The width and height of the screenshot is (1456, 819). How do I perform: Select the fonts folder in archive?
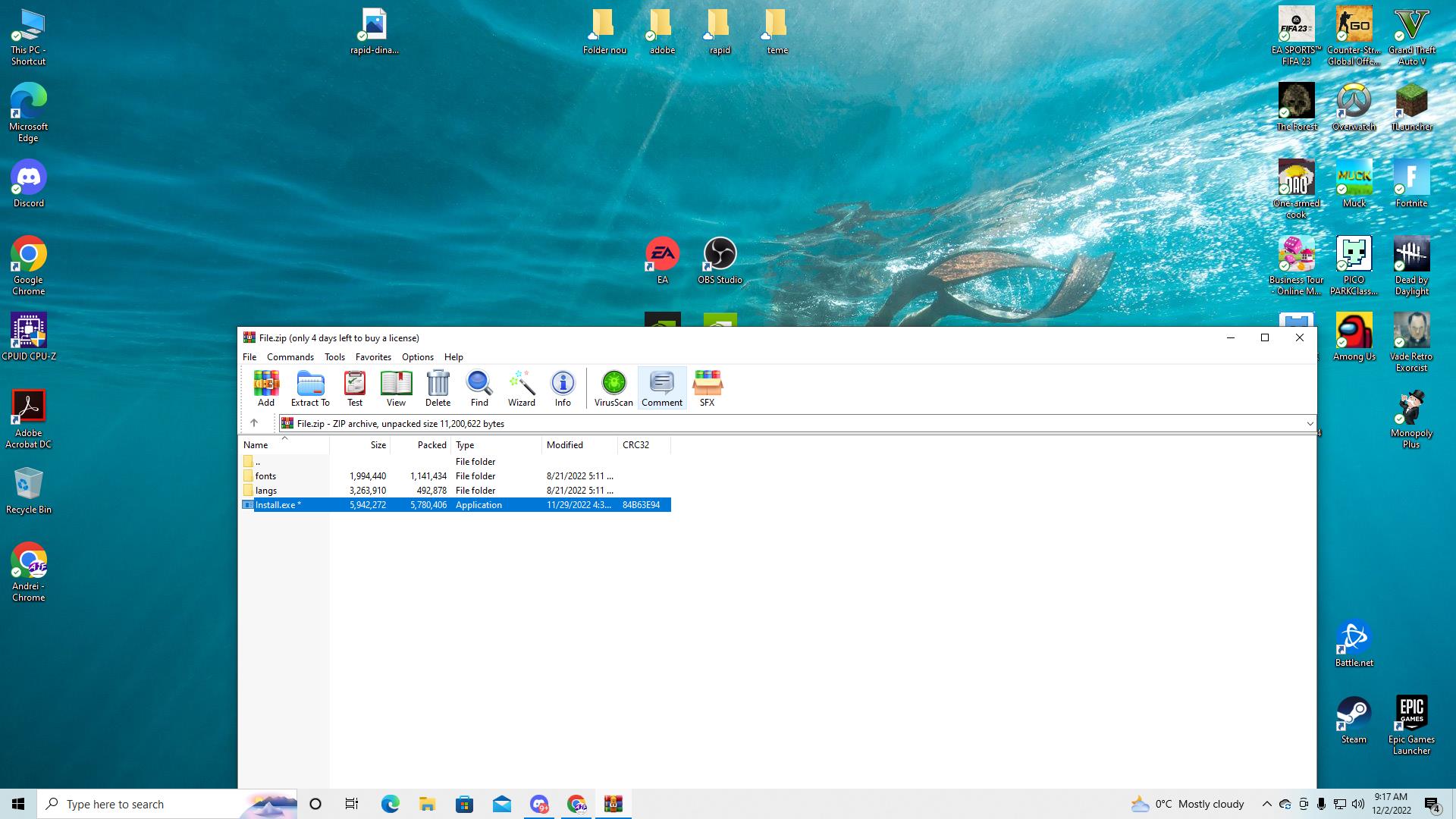[x=265, y=476]
